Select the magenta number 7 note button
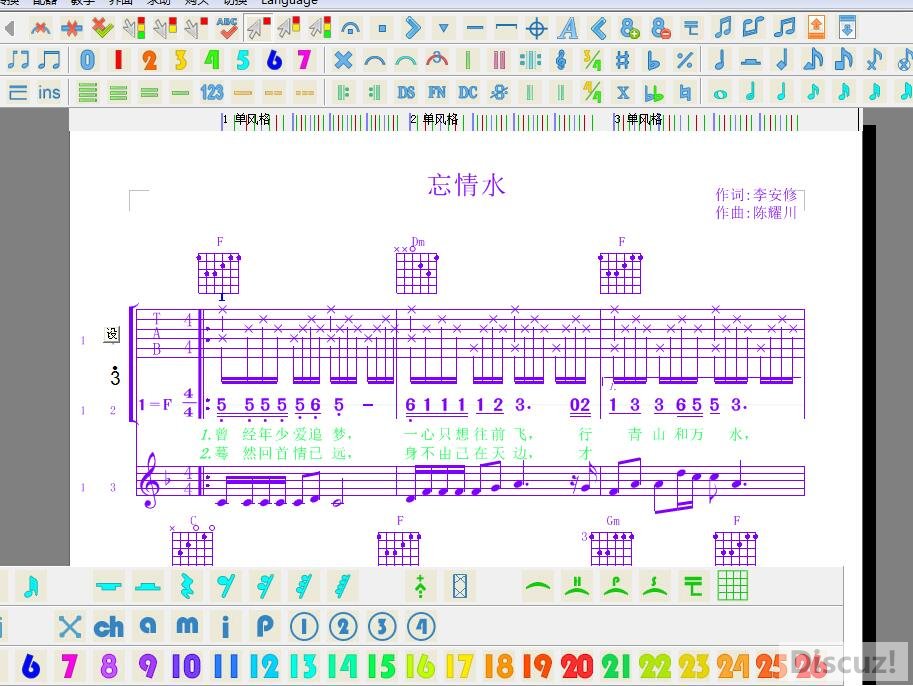913x686 pixels. tap(304, 59)
